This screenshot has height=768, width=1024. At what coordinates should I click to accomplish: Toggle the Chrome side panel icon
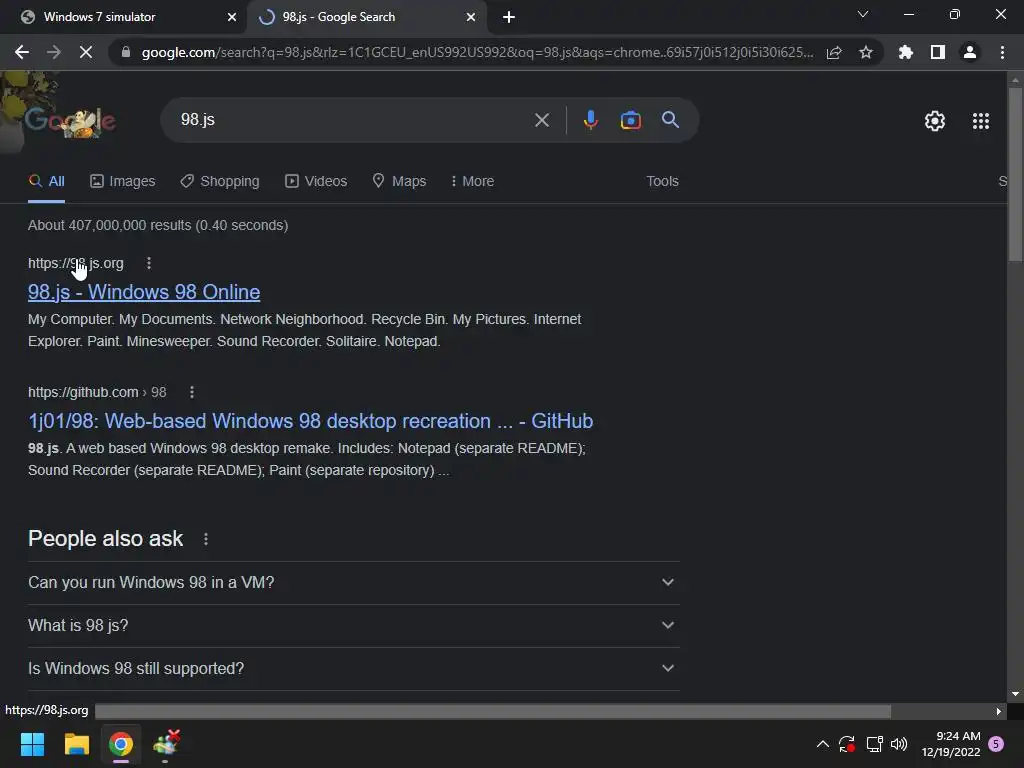pyautogui.click(x=938, y=52)
